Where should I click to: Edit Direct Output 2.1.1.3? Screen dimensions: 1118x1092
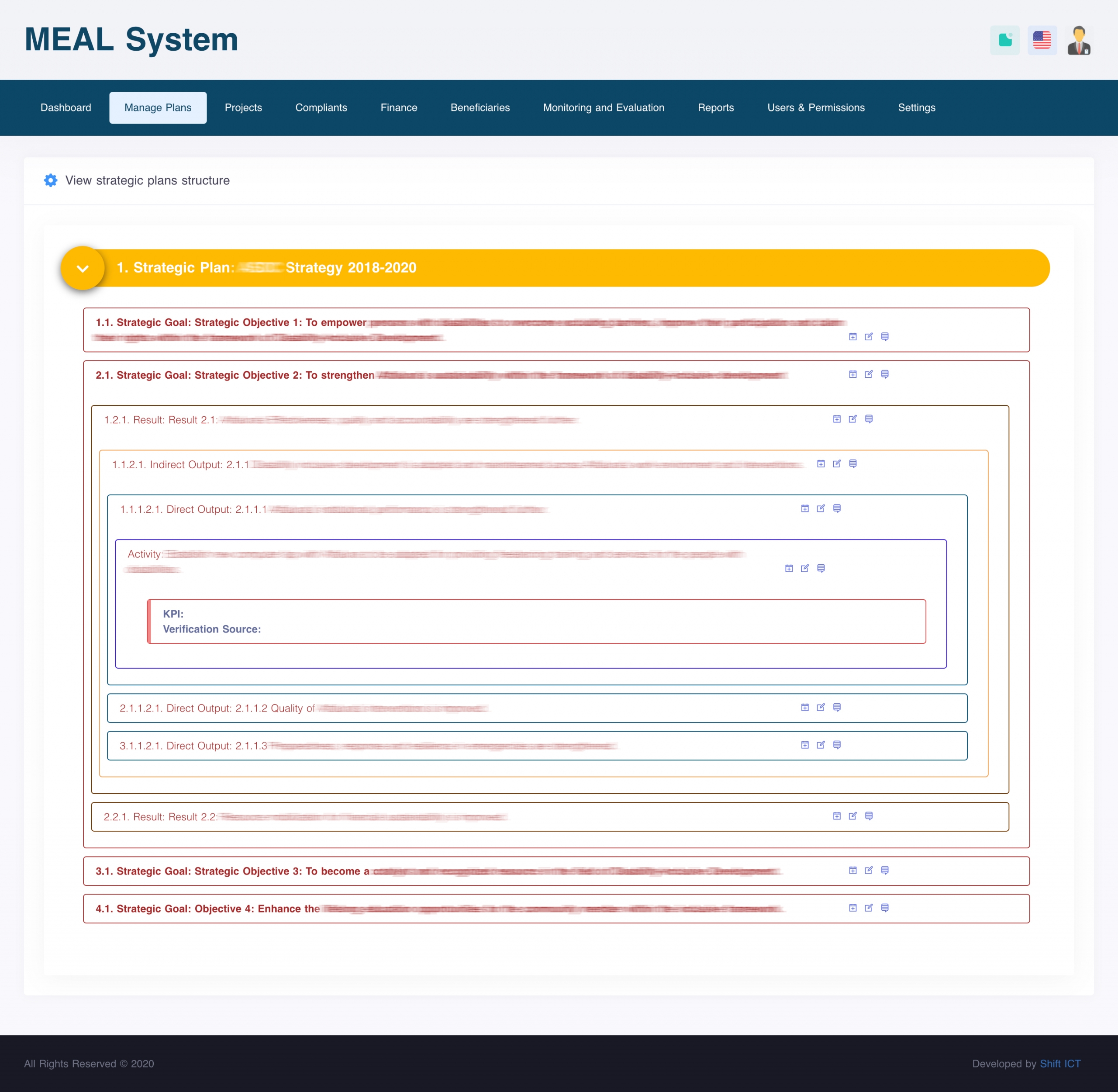click(821, 744)
